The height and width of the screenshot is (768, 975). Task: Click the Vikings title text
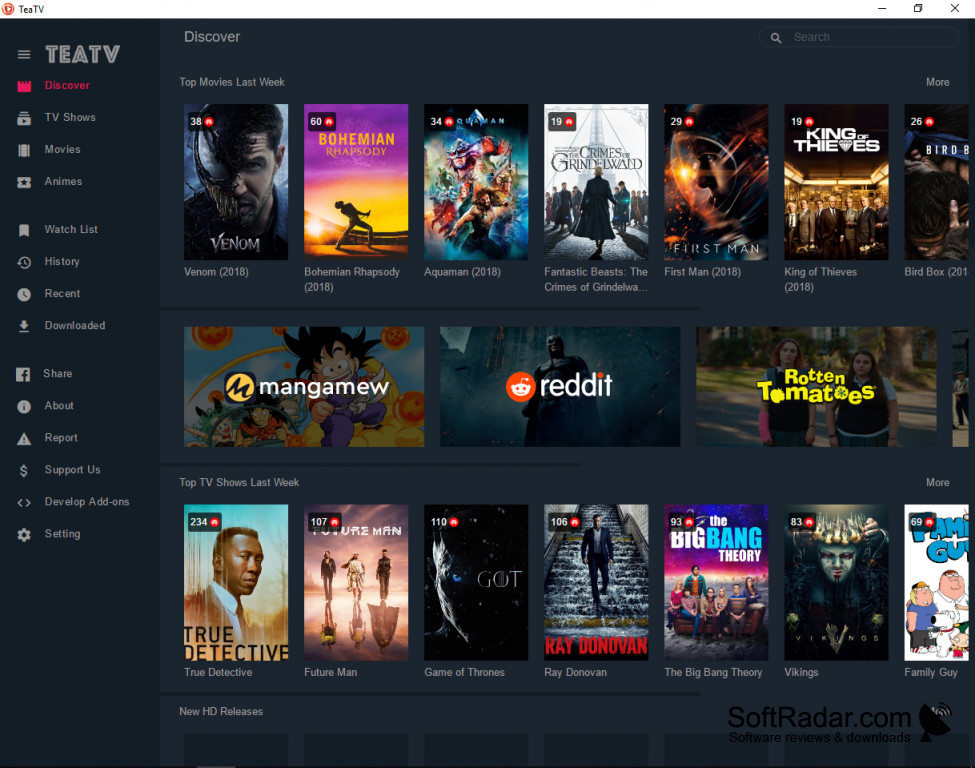pyautogui.click(x=802, y=672)
